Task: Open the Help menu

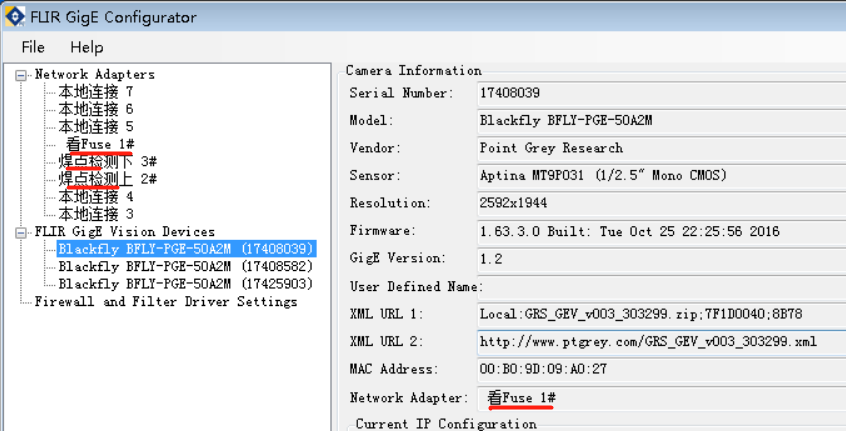Action: 86,47
